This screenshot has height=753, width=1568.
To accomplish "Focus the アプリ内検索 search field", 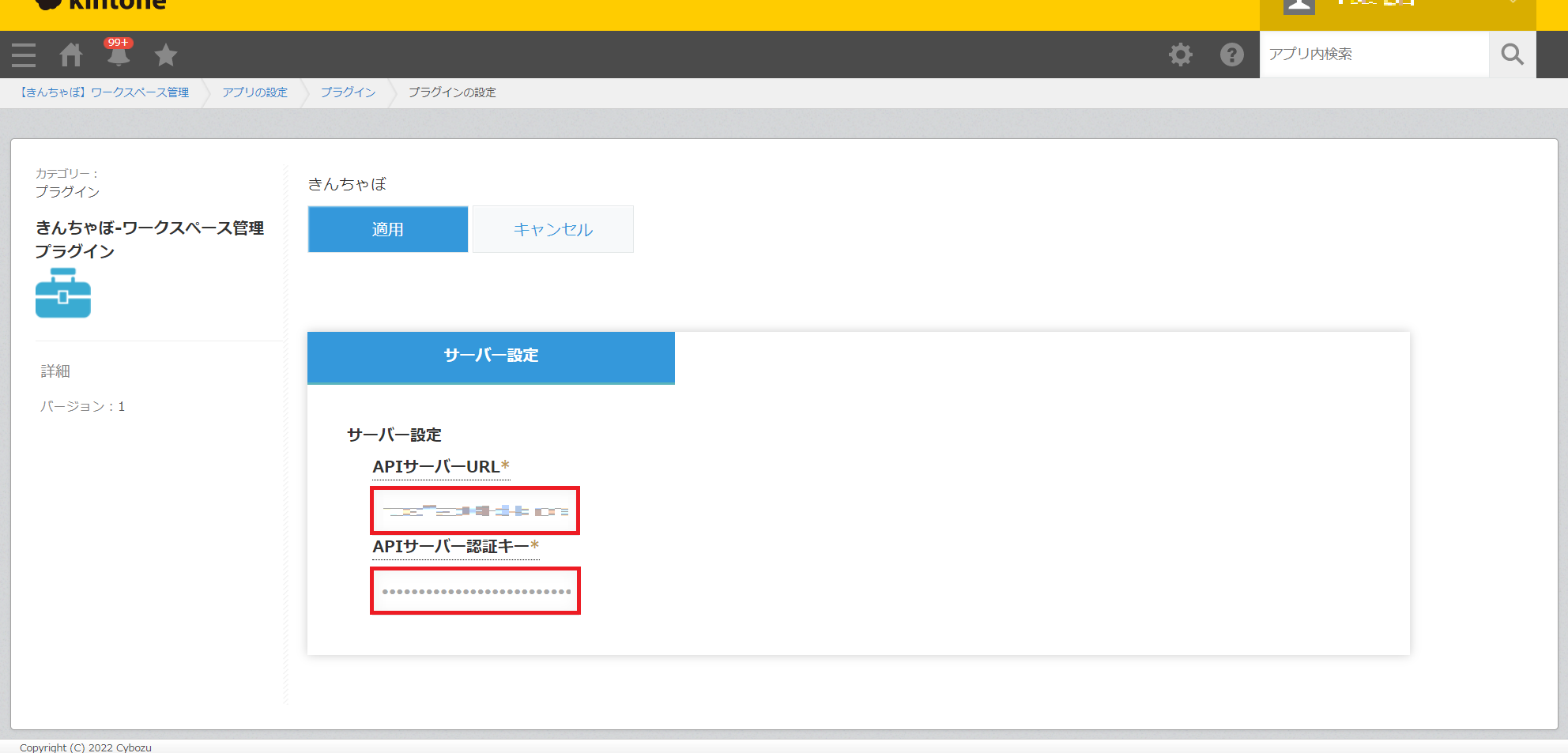I will coord(1374,55).
